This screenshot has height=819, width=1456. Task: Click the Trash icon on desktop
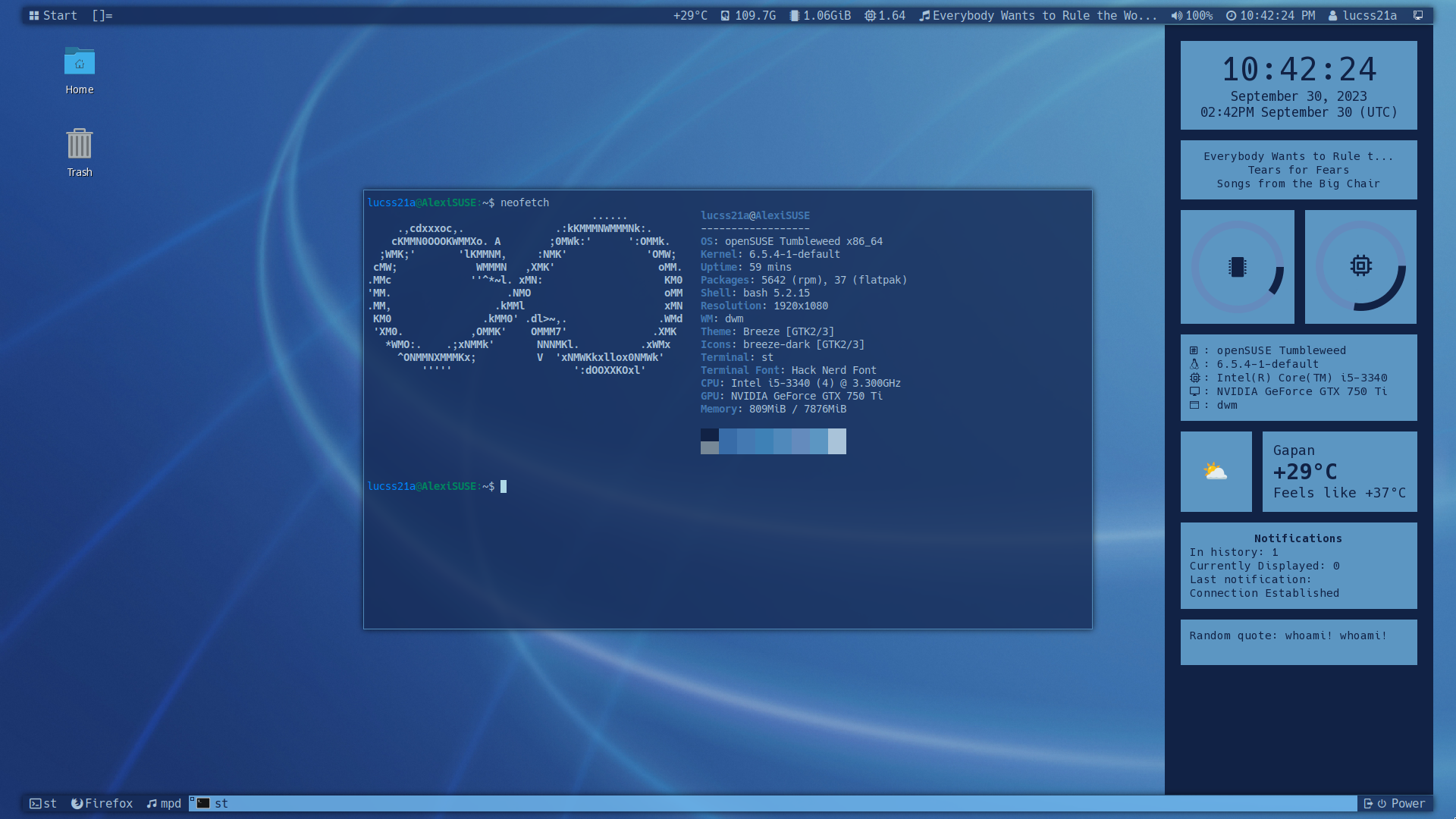tap(79, 144)
